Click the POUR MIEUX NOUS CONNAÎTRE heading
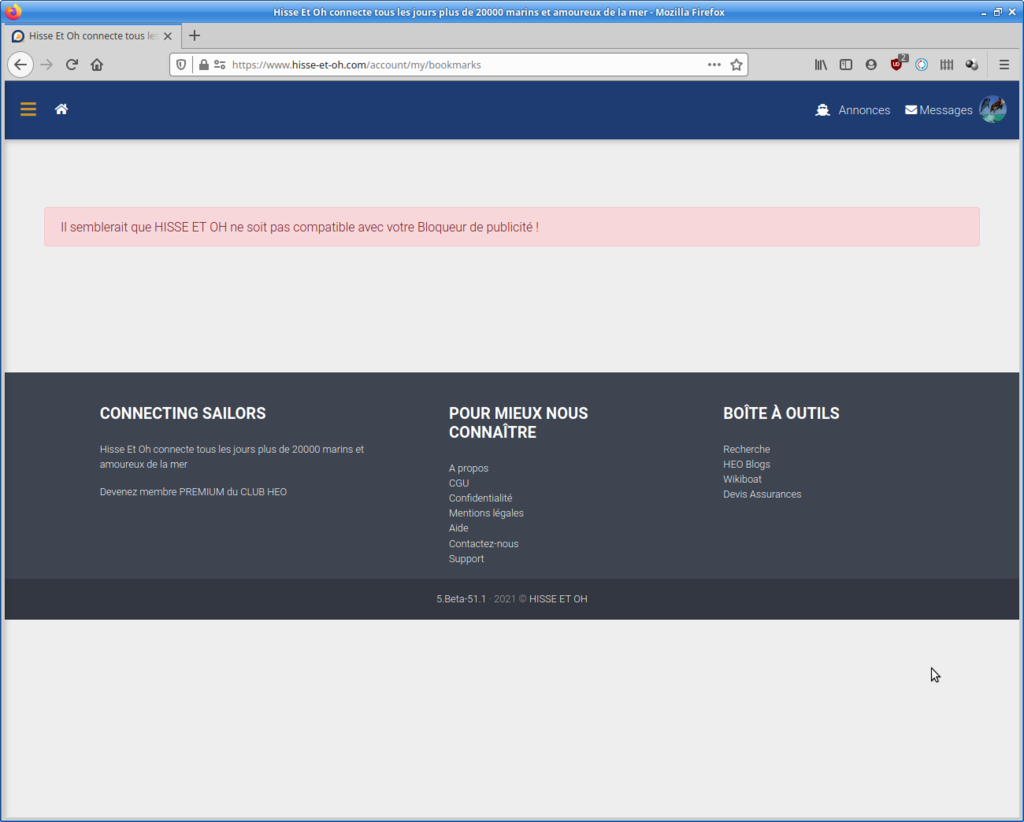 pos(519,422)
